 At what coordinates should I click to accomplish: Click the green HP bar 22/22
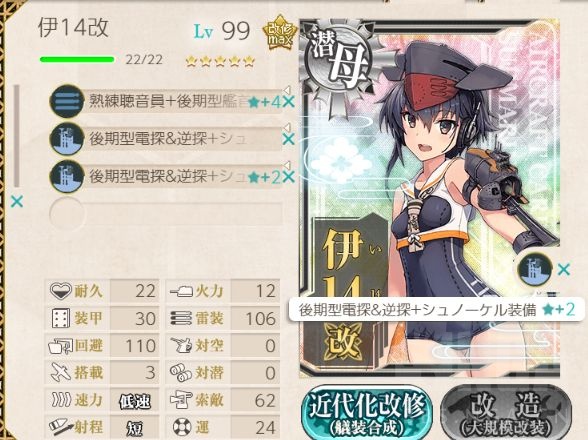pos(77,59)
